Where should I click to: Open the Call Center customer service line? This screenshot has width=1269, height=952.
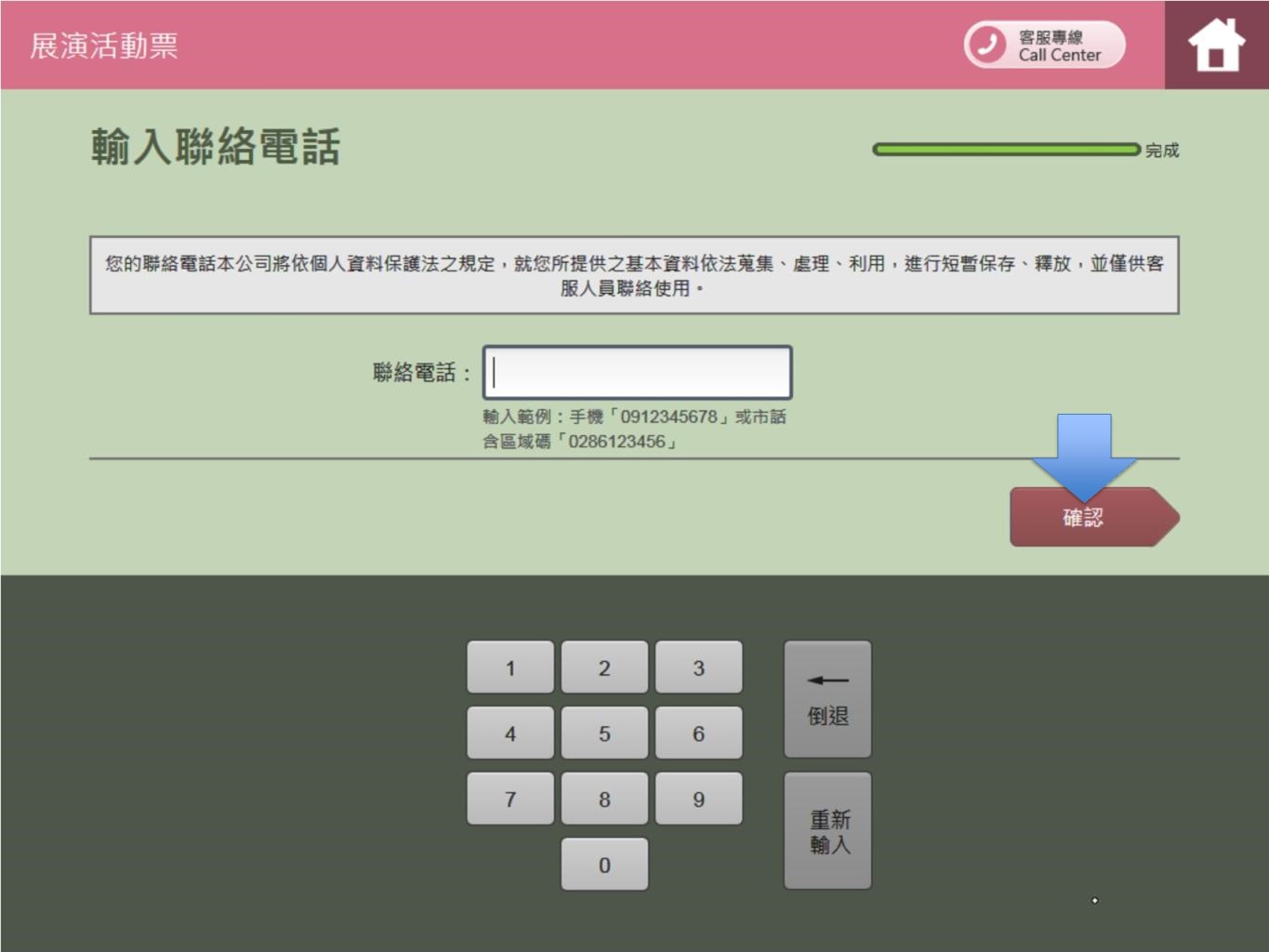[x=1044, y=45]
